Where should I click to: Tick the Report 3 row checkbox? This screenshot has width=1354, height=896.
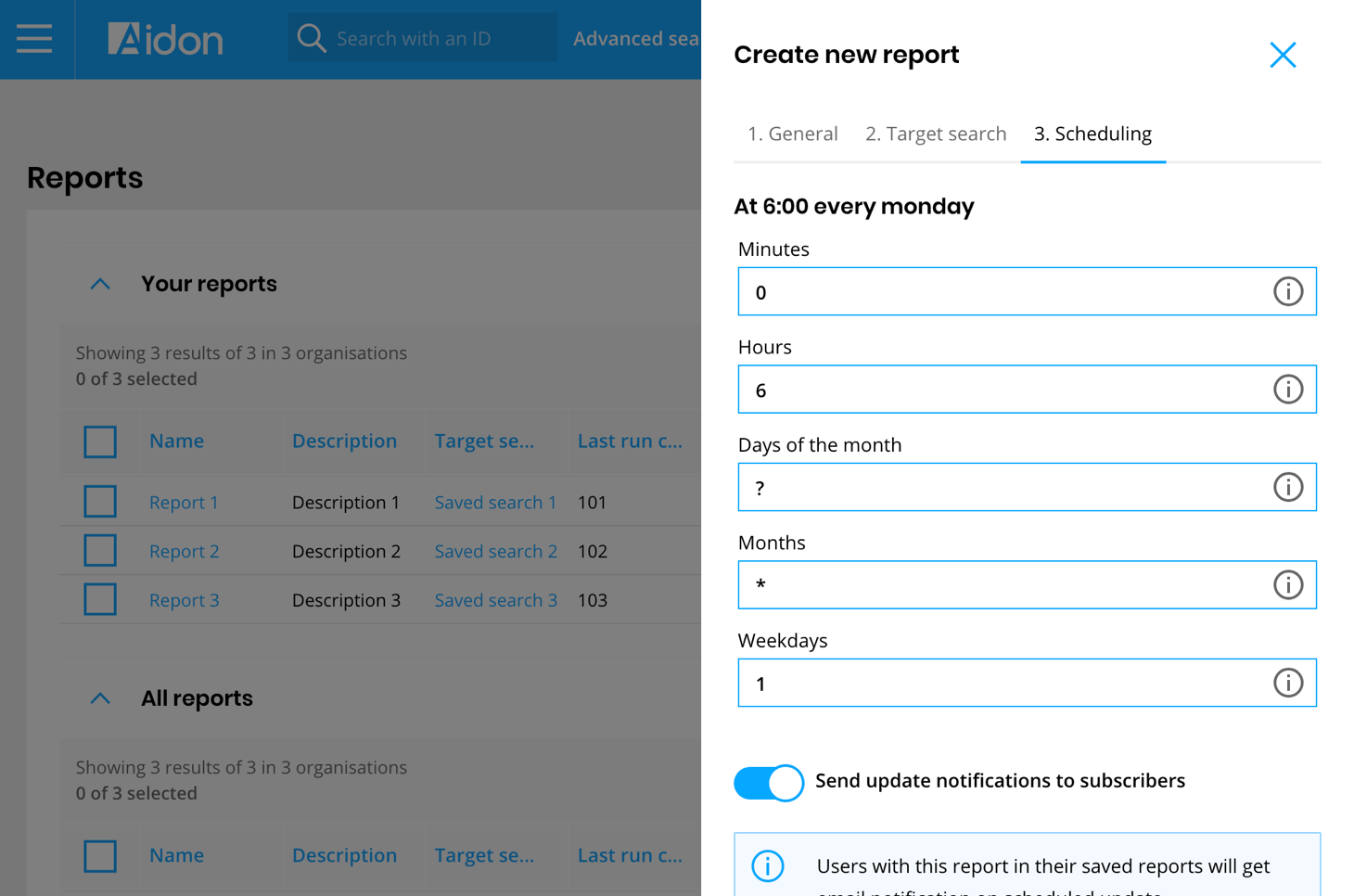pos(100,600)
